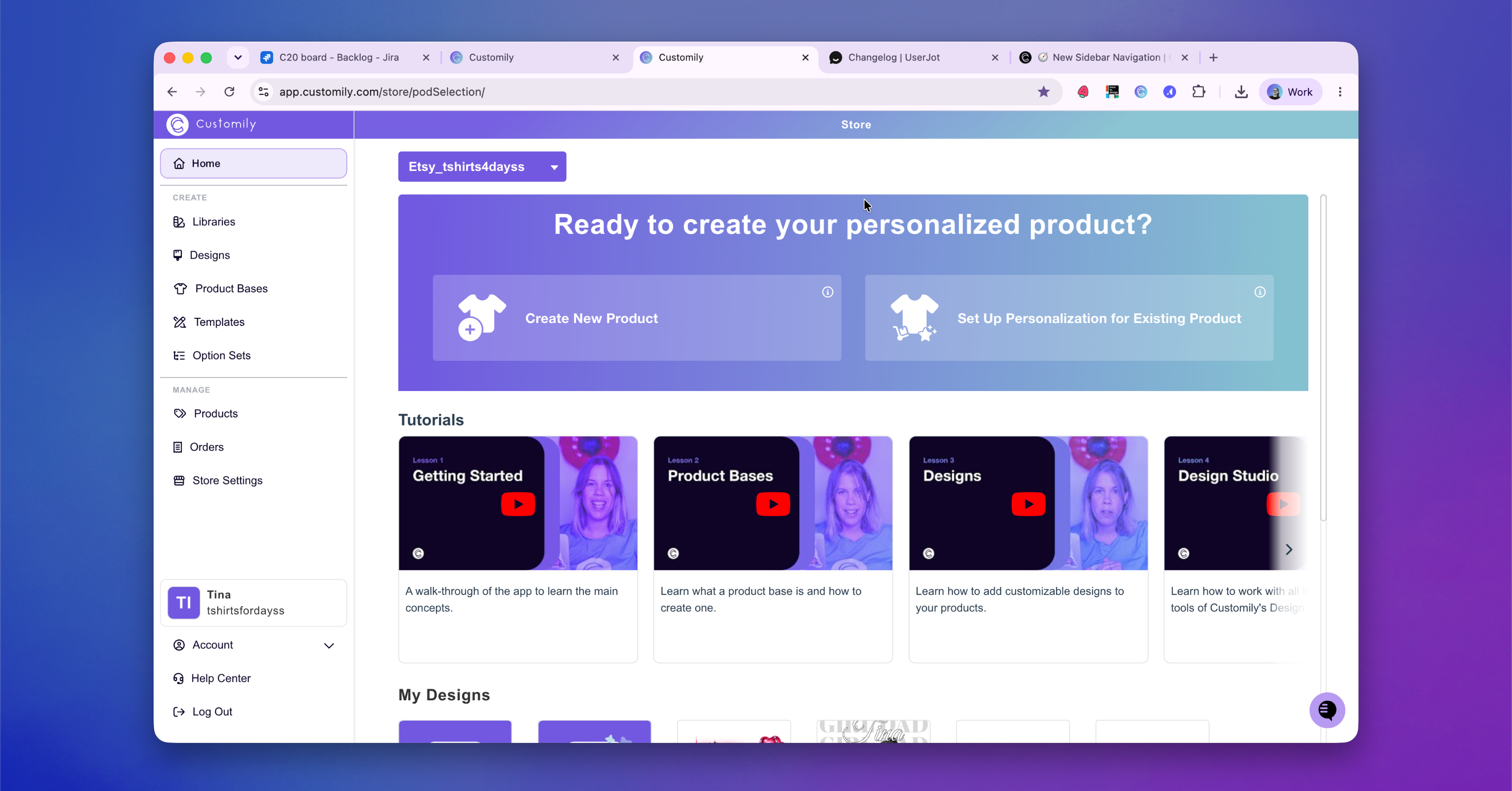1512x791 pixels.
Task: Open the chat support bubble
Action: pyautogui.click(x=1326, y=710)
